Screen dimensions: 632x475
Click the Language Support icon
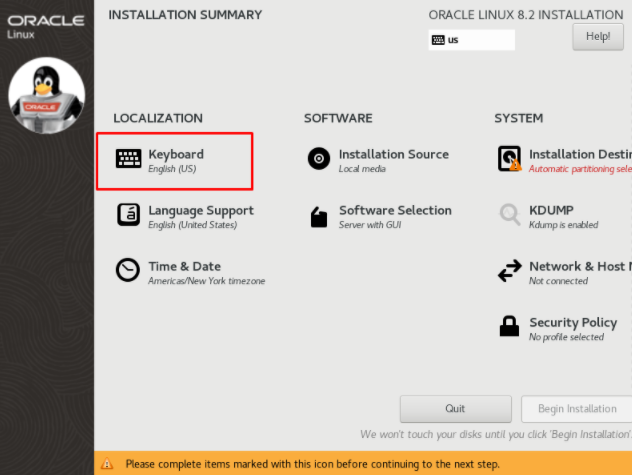128,215
